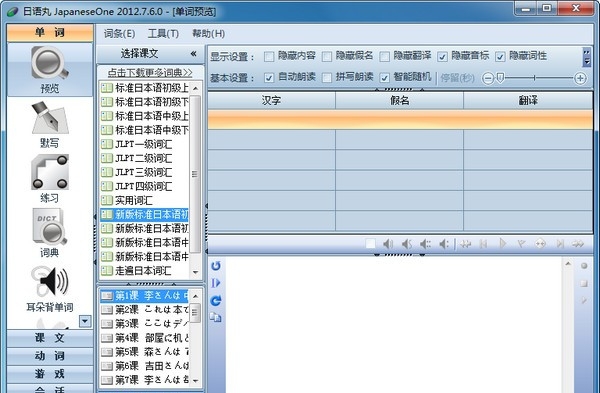
Task: Open the 词典 DICT dictionary icon
Action: click(x=50, y=233)
